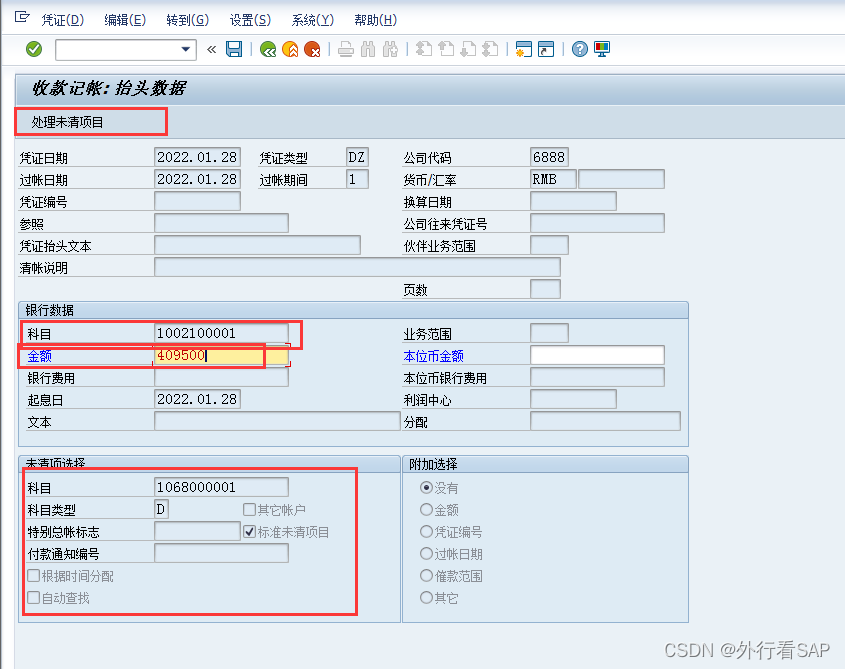Screen dimensions: 845x669
Task: Click the 分配 input field
Action: click(x=605, y=422)
